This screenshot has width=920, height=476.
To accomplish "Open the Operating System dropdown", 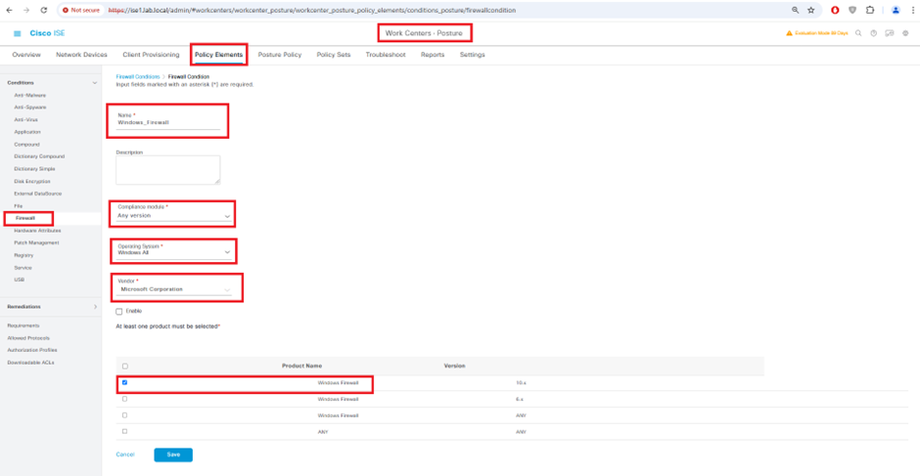I will click(174, 252).
